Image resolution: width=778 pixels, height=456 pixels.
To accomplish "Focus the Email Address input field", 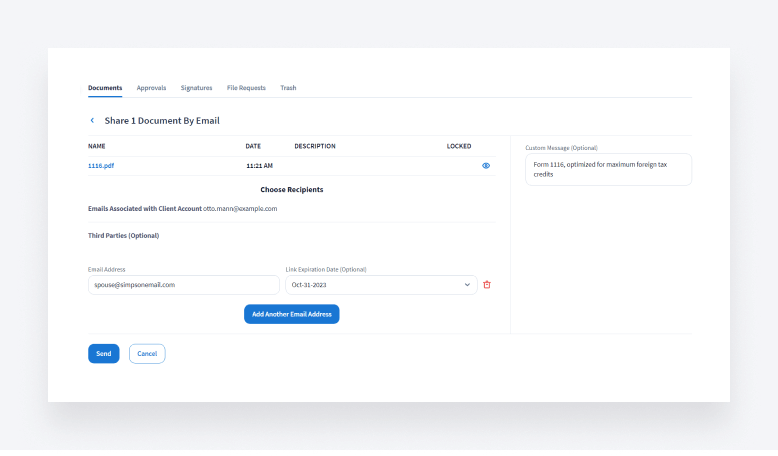I will pos(183,285).
